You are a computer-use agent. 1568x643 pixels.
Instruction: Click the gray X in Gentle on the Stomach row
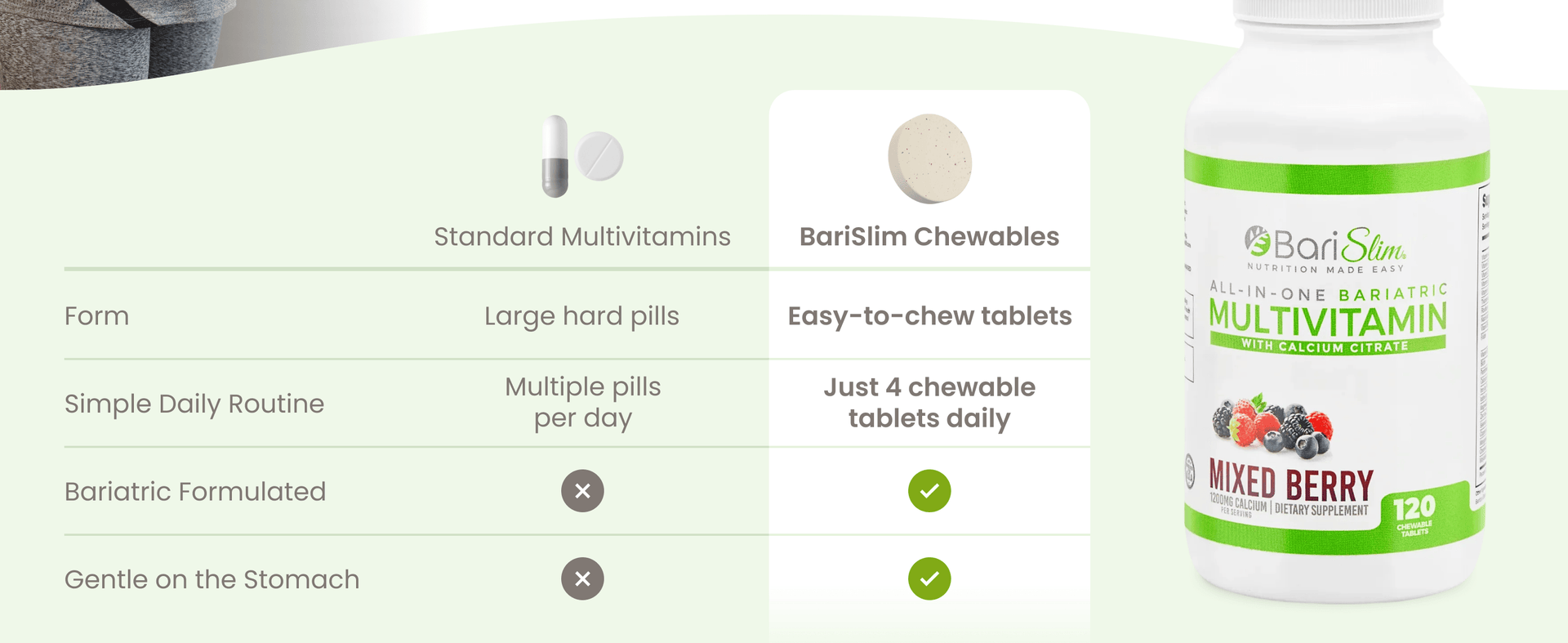[x=582, y=579]
